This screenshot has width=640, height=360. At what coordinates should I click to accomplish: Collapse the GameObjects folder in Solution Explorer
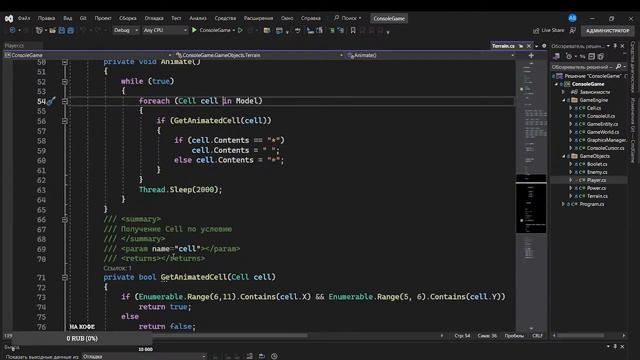(564, 156)
